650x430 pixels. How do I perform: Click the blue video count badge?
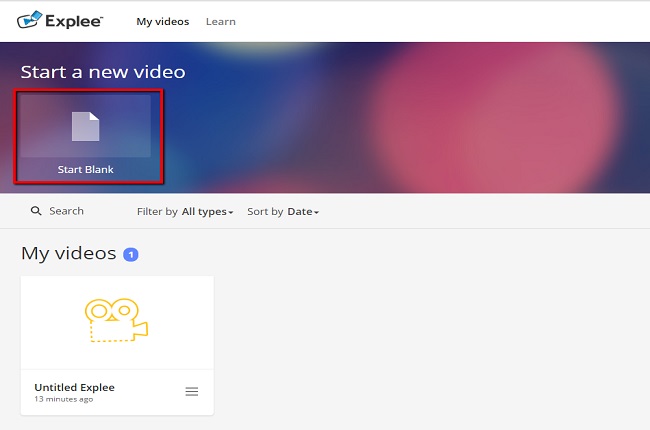point(130,255)
